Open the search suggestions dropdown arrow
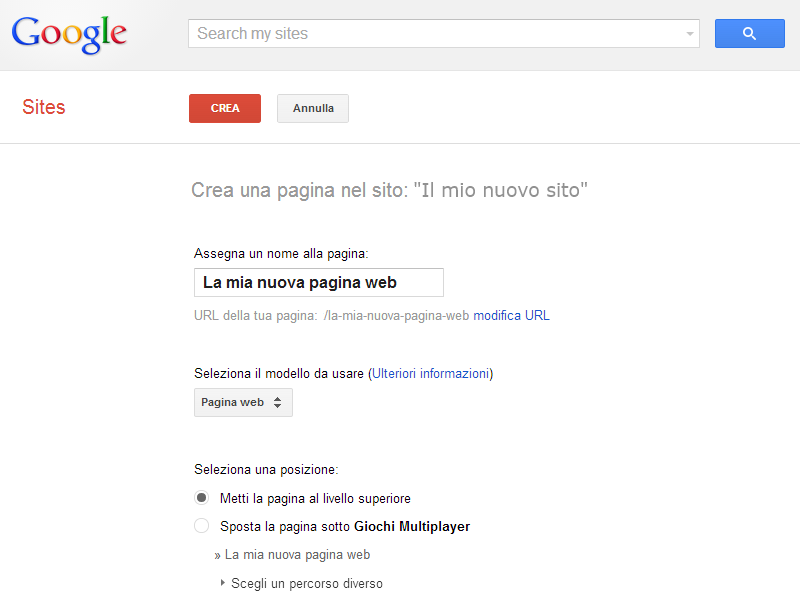Image resolution: width=800 pixels, height=600 pixels. 689,33
